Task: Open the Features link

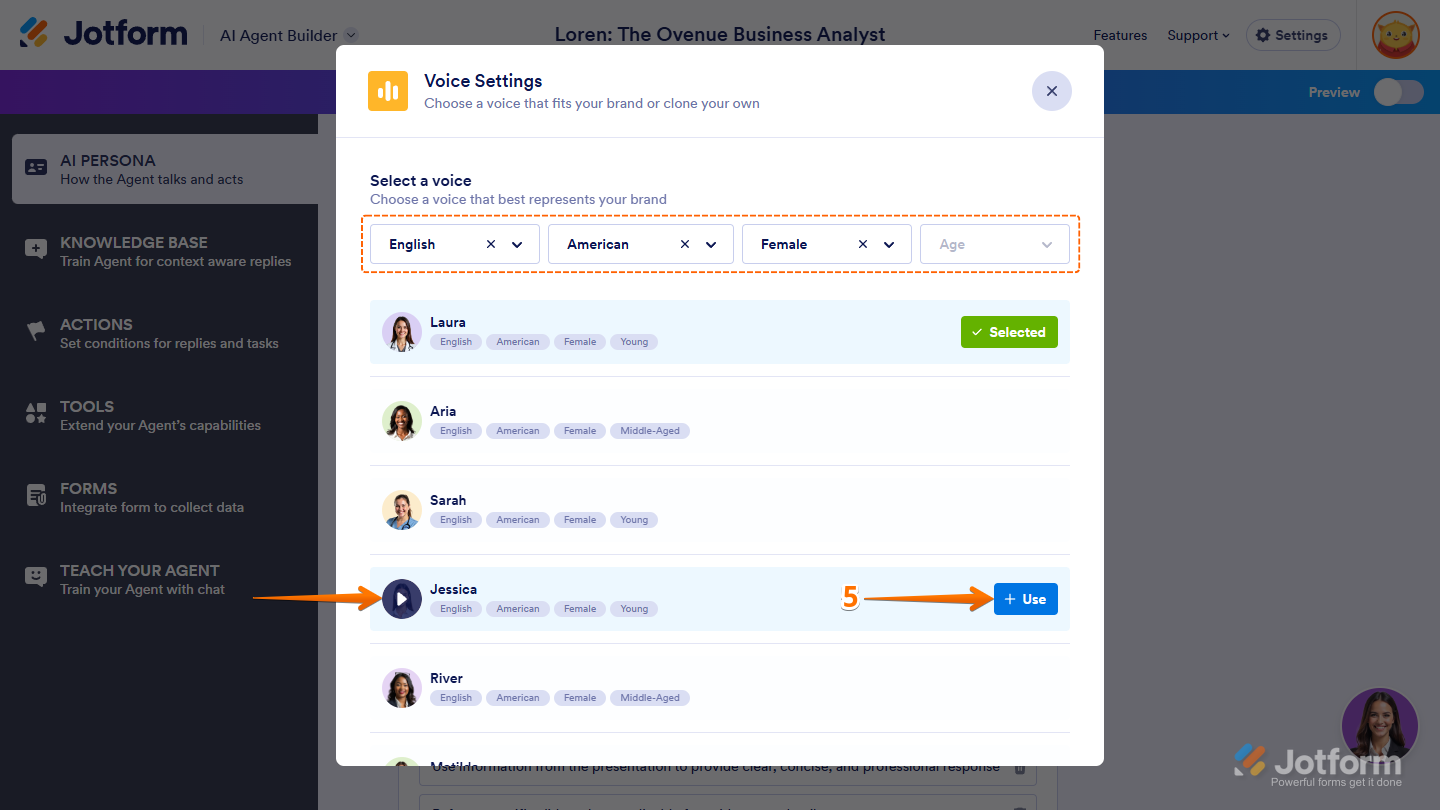Action: click(x=1120, y=35)
